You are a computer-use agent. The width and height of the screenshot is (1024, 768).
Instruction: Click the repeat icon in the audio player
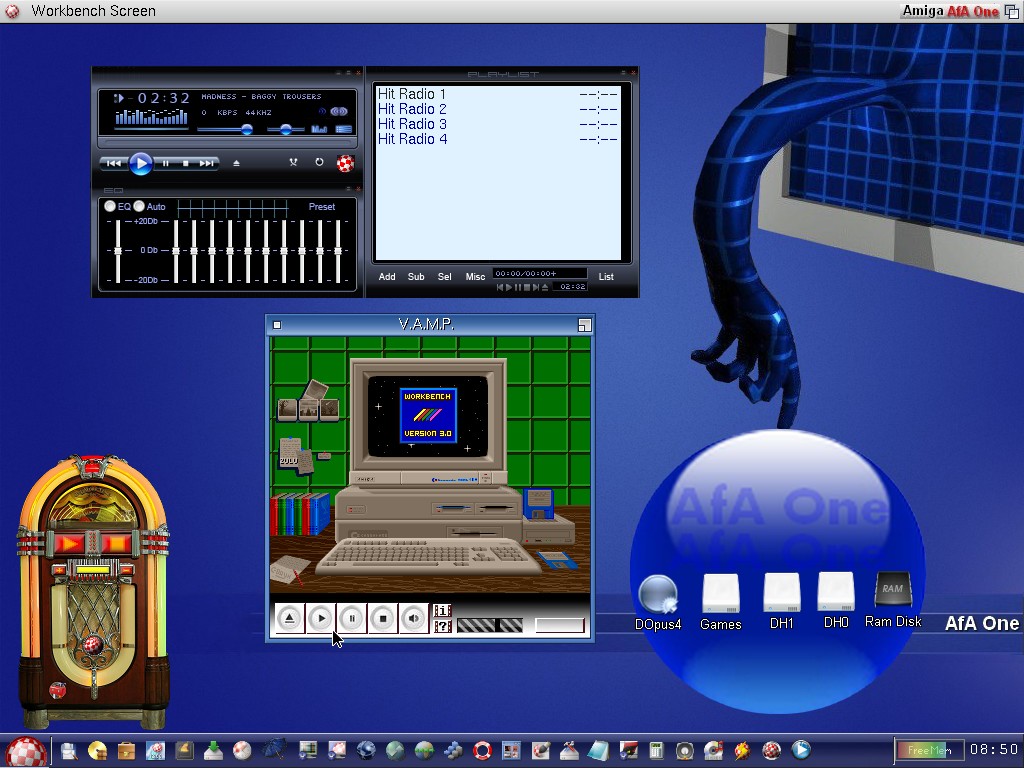(319, 162)
